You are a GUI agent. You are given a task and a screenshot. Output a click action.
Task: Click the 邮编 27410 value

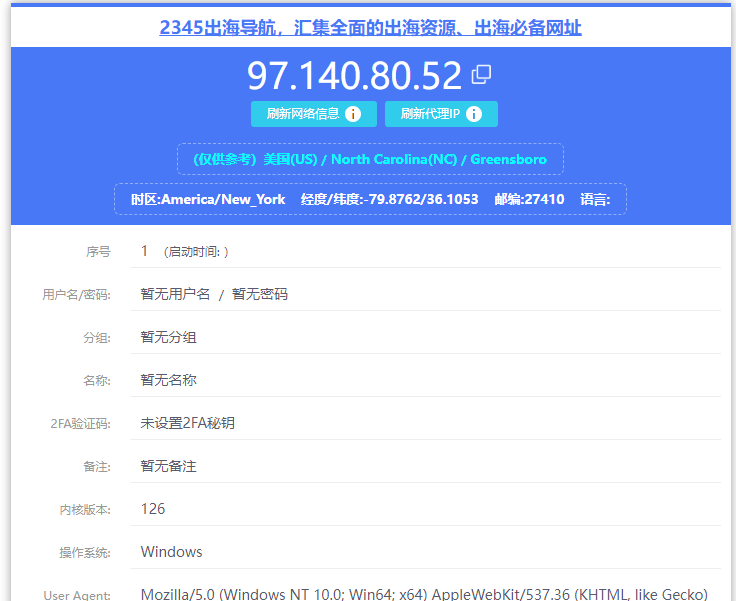pyautogui.click(x=529, y=199)
